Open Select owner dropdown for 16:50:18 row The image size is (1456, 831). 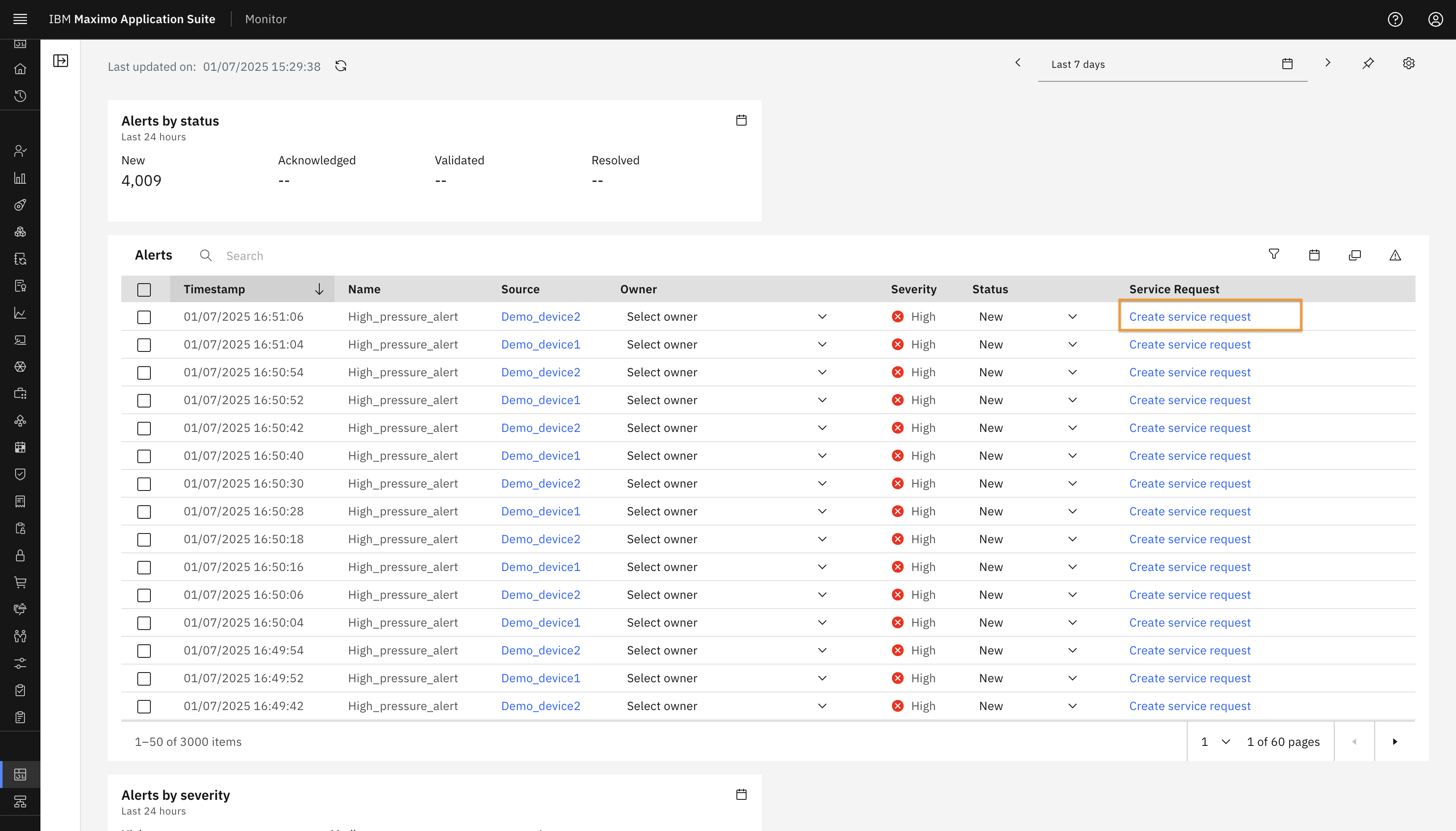click(x=727, y=539)
